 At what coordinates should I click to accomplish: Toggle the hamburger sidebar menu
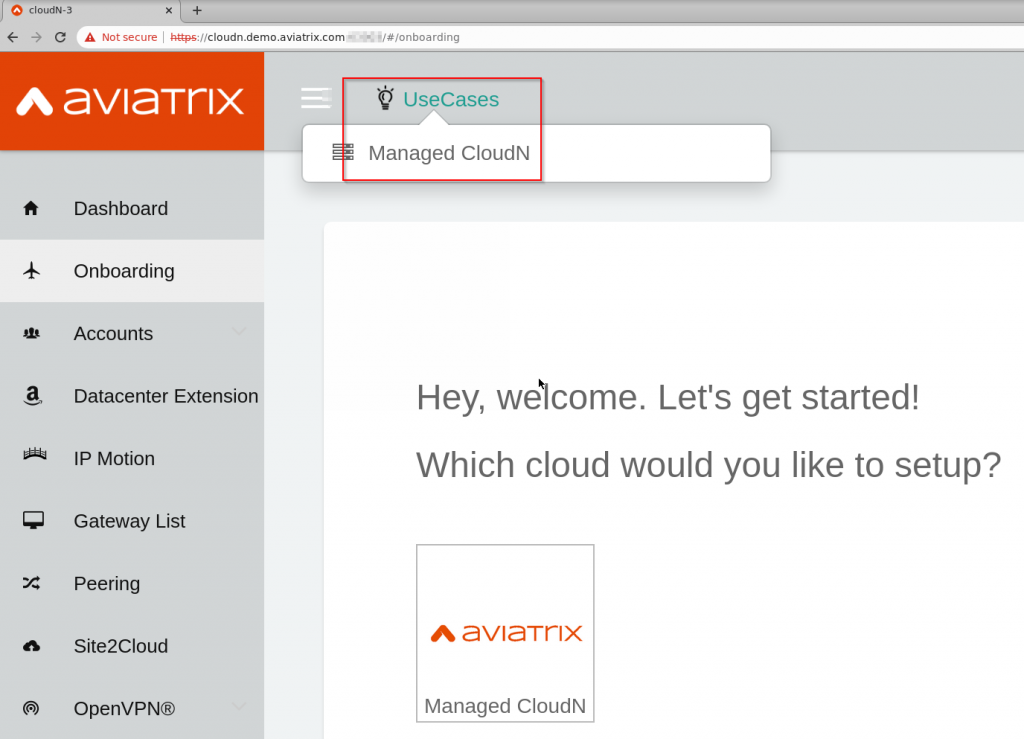coord(316,98)
